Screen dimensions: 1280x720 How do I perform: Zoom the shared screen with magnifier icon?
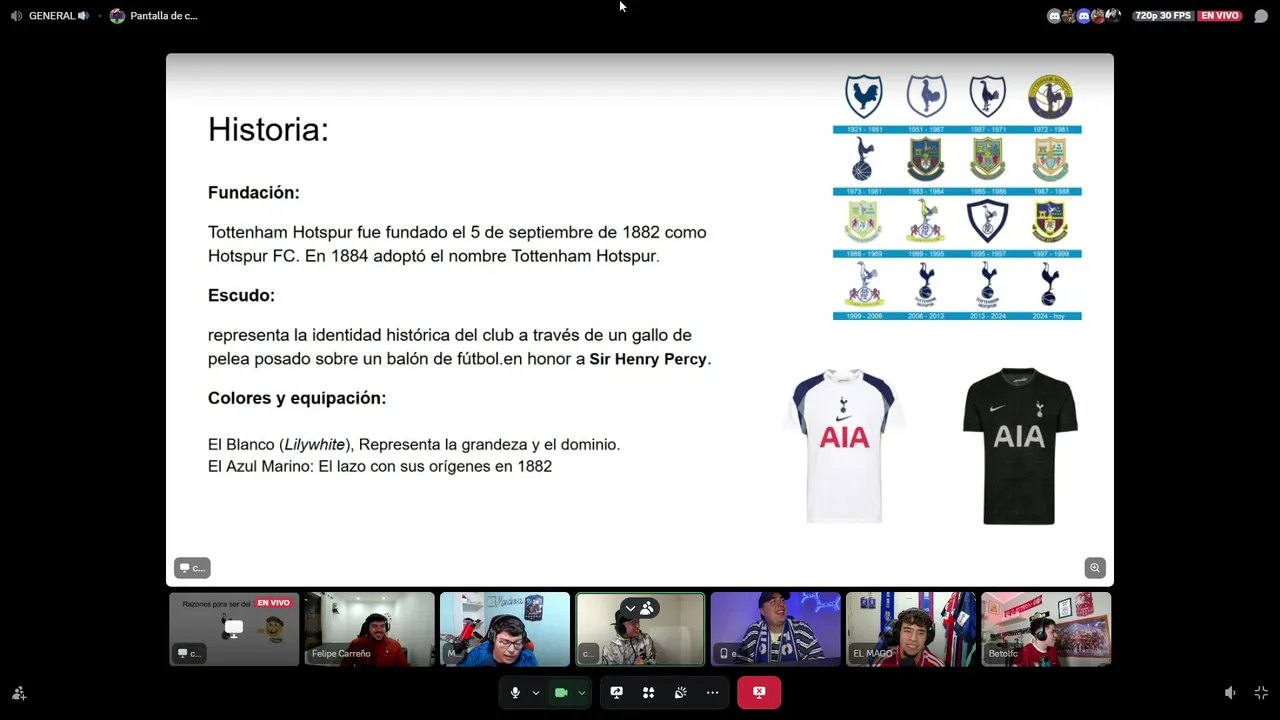click(1095, 568)
